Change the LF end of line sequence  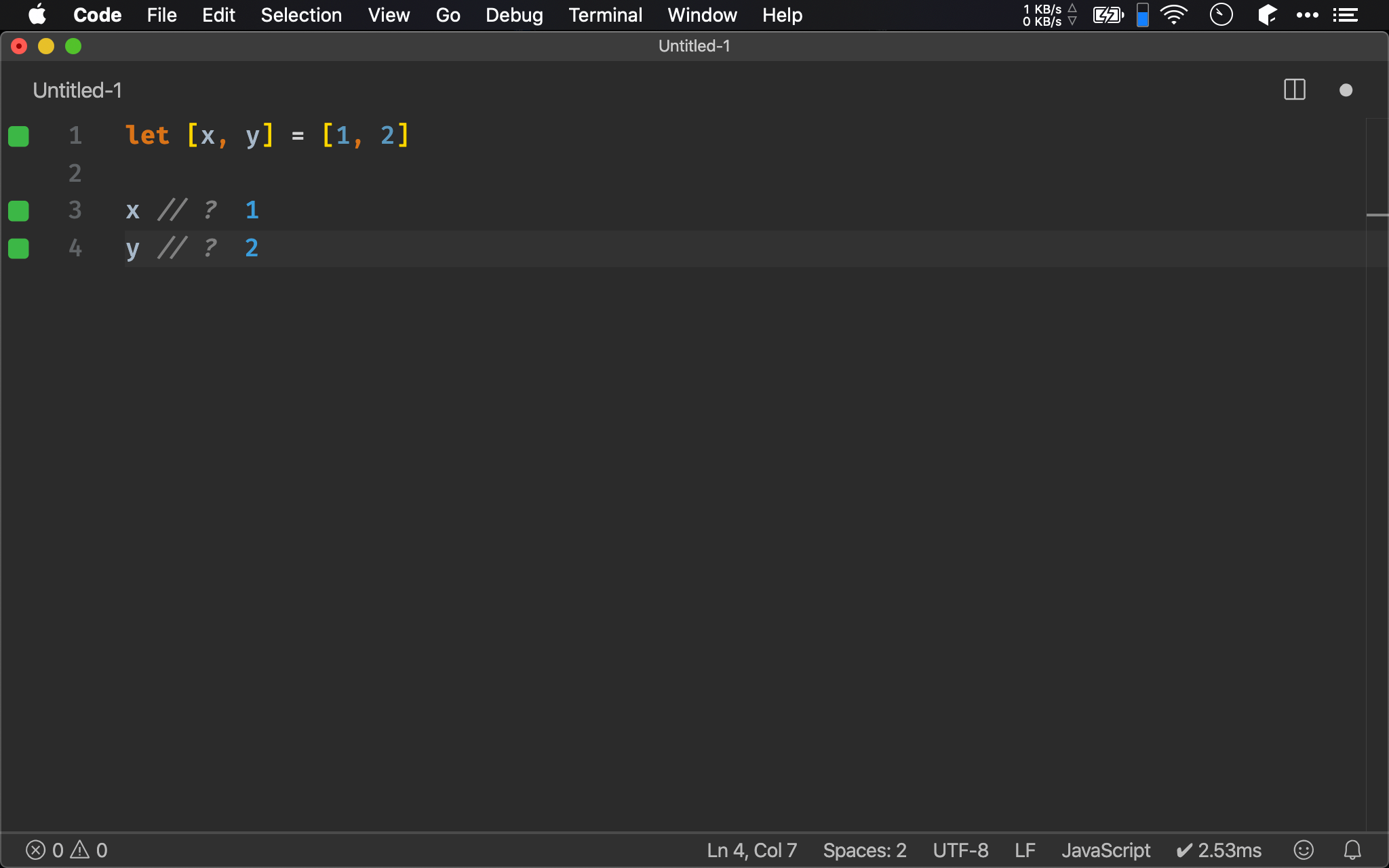pyautogui.click(x=1025, y=850)
